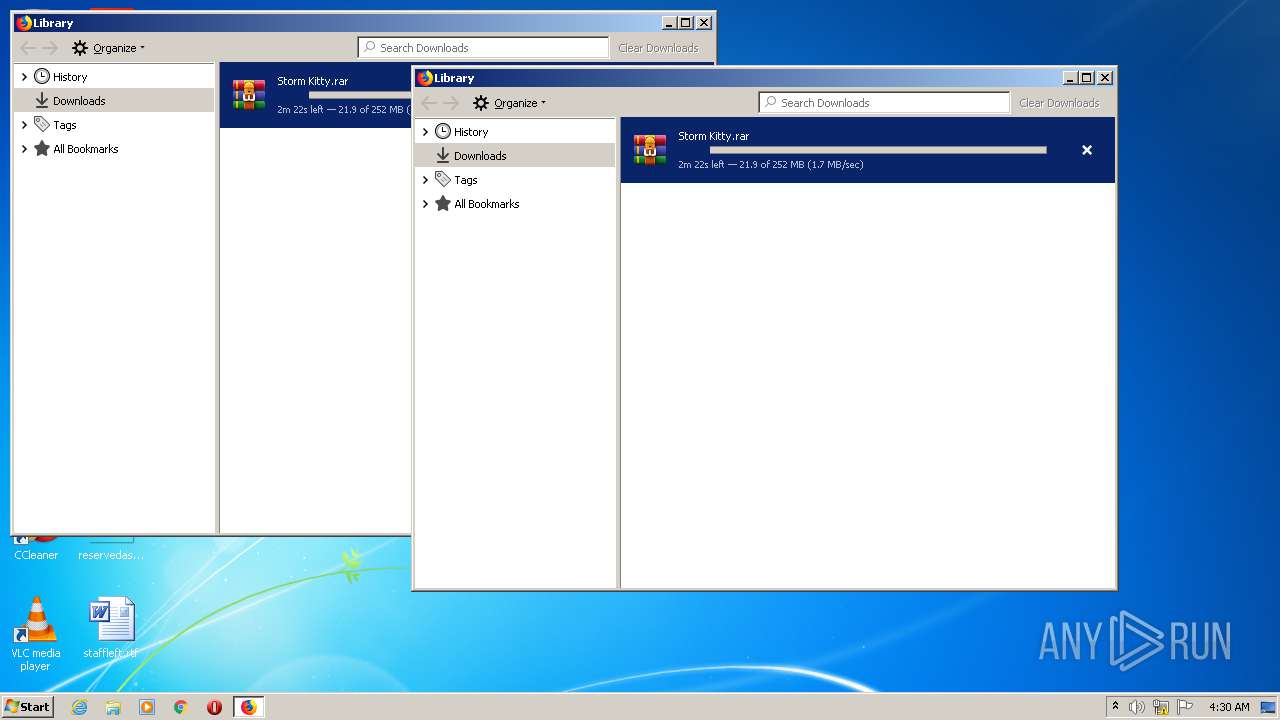Click Clear Downloads in front Library window

(x=1059, y=103)
